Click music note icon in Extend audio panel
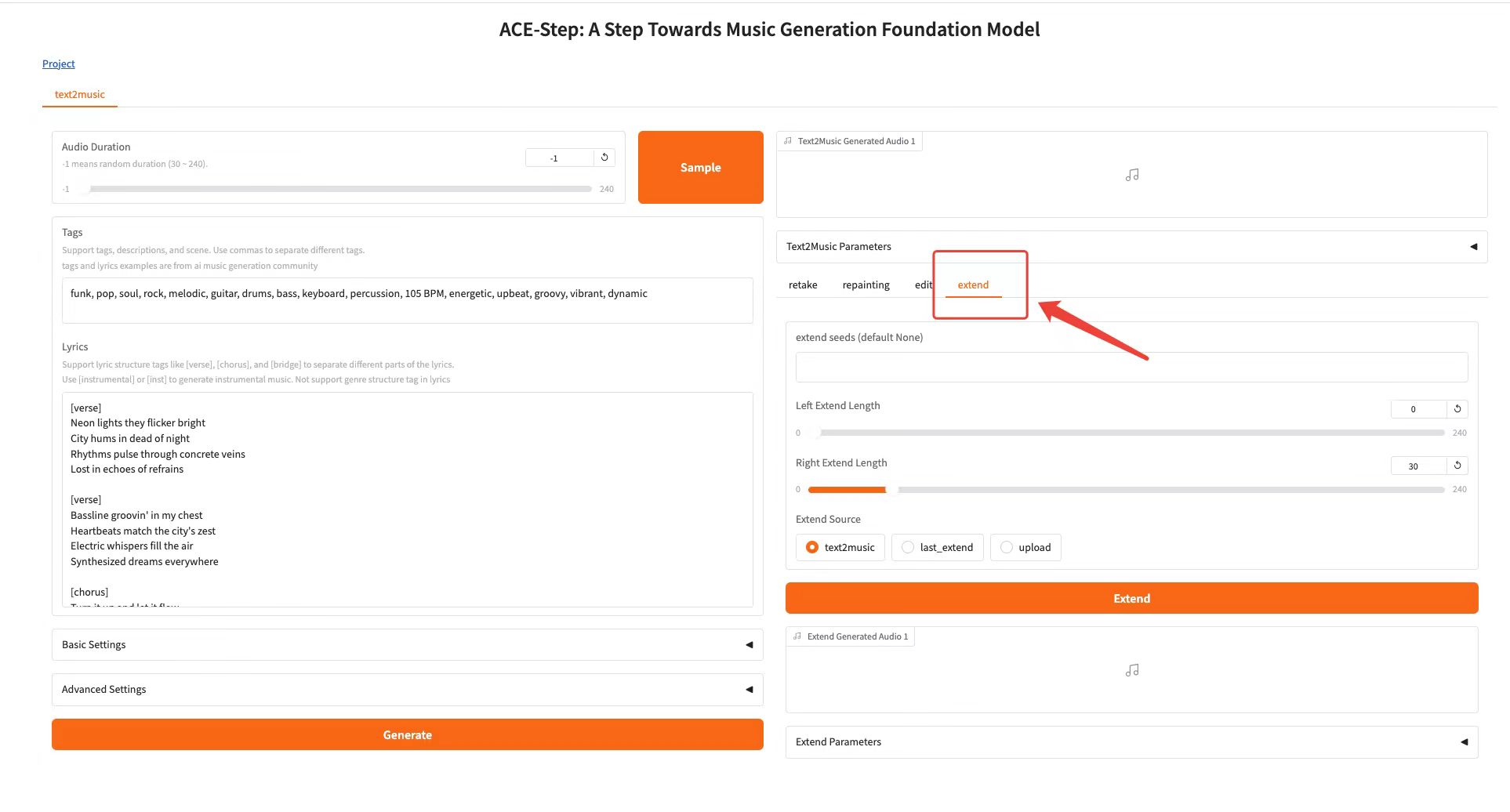 [1131, 671]
